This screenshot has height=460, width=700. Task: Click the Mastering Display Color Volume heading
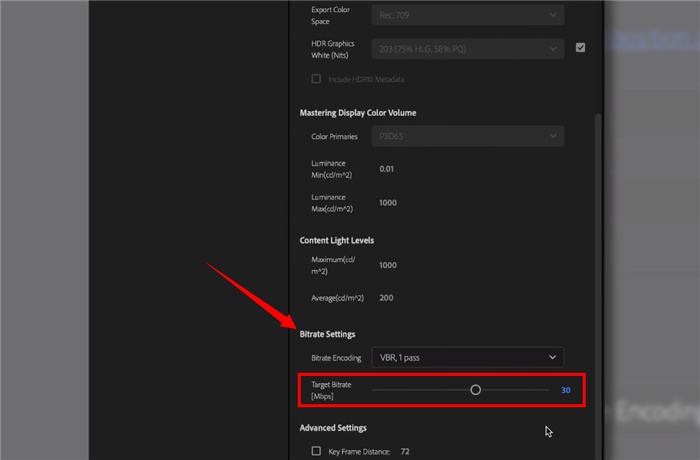click(x=357, y=112)
